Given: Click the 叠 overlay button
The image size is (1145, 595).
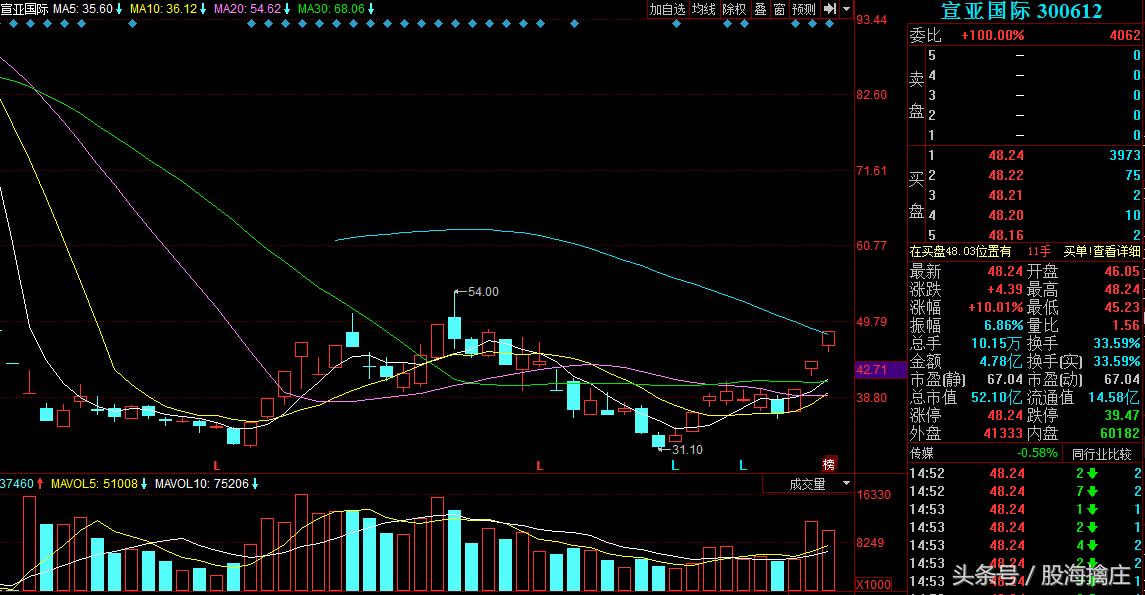Looking at the screenshot, I should (760, 9).
